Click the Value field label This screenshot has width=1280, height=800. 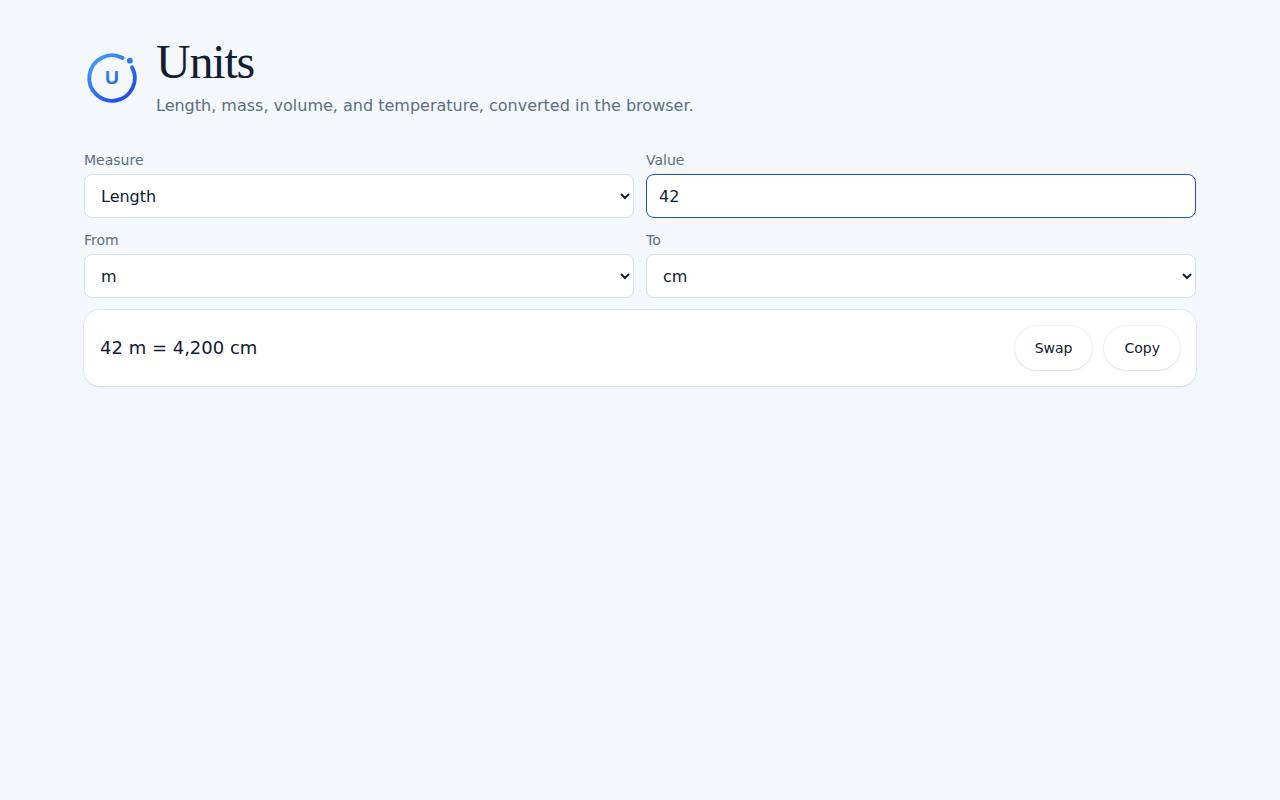665,160
